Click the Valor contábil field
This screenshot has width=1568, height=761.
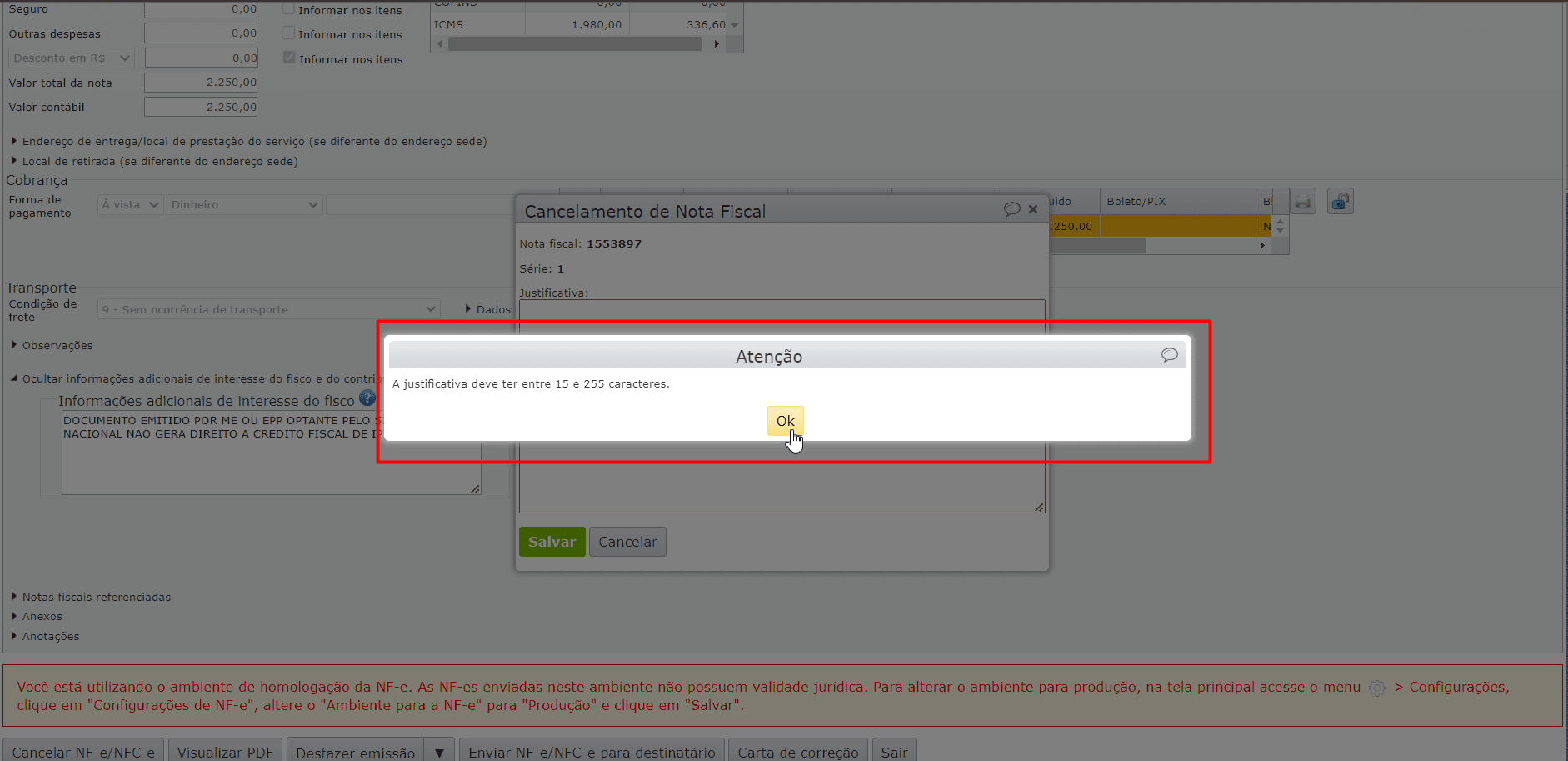click(x=201, y=107)
